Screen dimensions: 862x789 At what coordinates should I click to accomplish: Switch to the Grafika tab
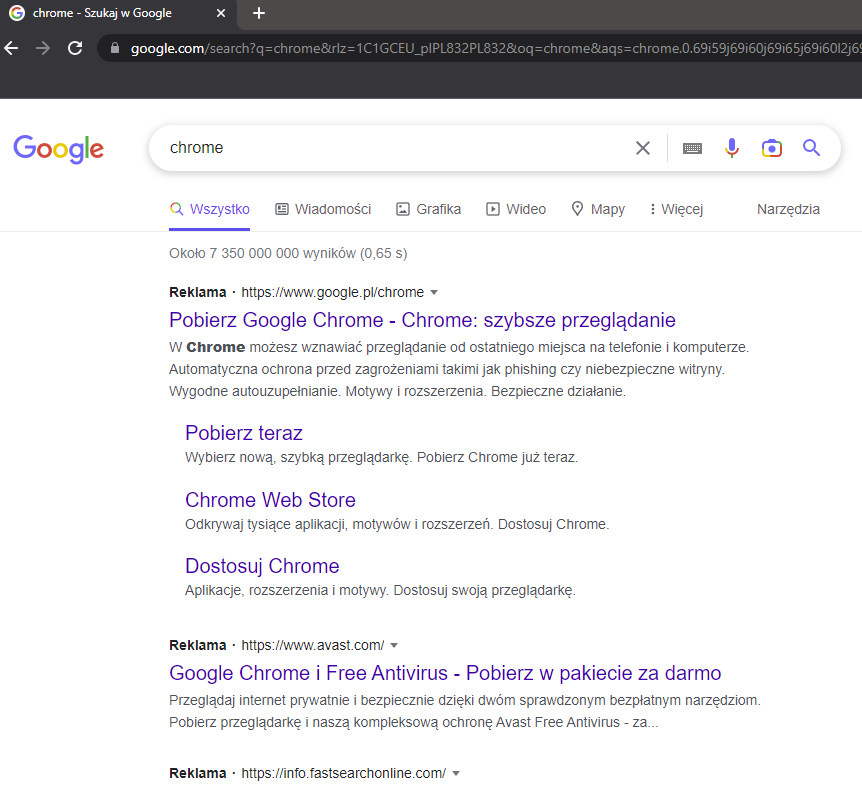429,209
